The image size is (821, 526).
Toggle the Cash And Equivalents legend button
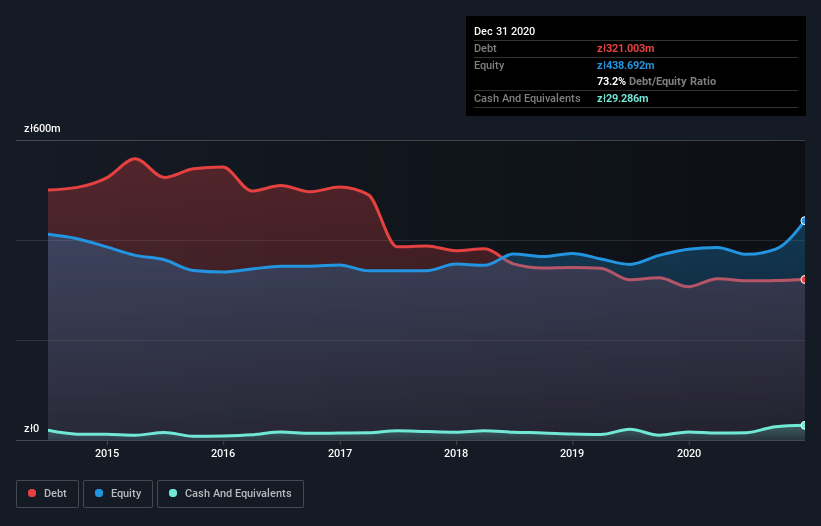tap(230, 494)
